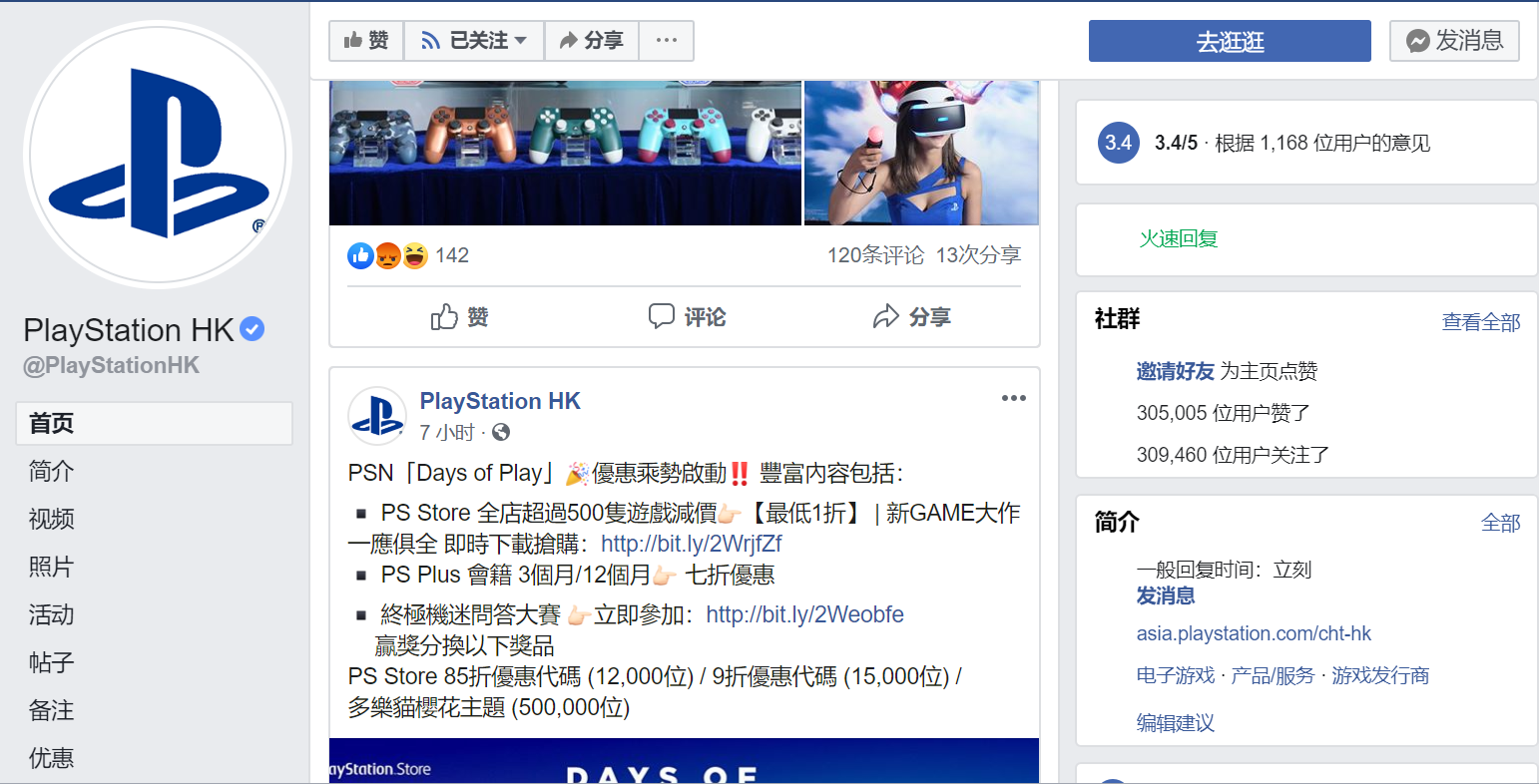The image size is (1539, 784).
Task: Open the PlayStation HK post author link
Action: click(x=500, y=401)
